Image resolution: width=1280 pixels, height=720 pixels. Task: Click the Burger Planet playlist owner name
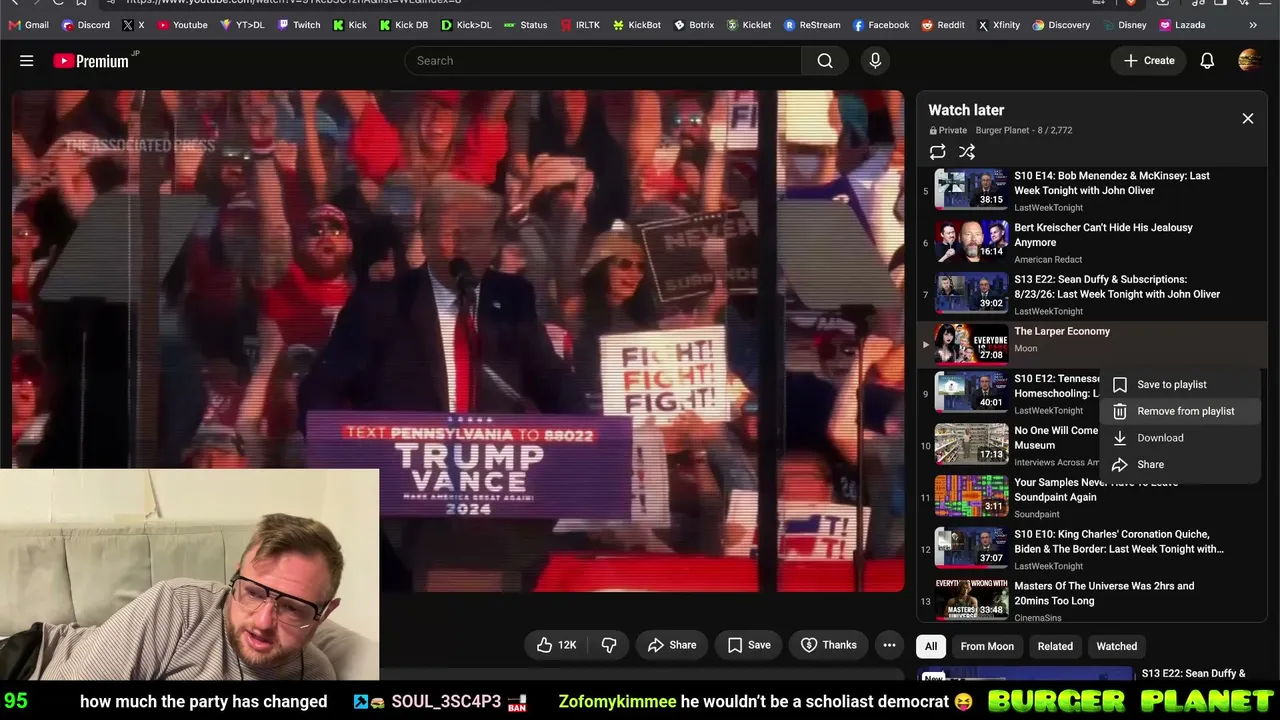click(1002, 131)
